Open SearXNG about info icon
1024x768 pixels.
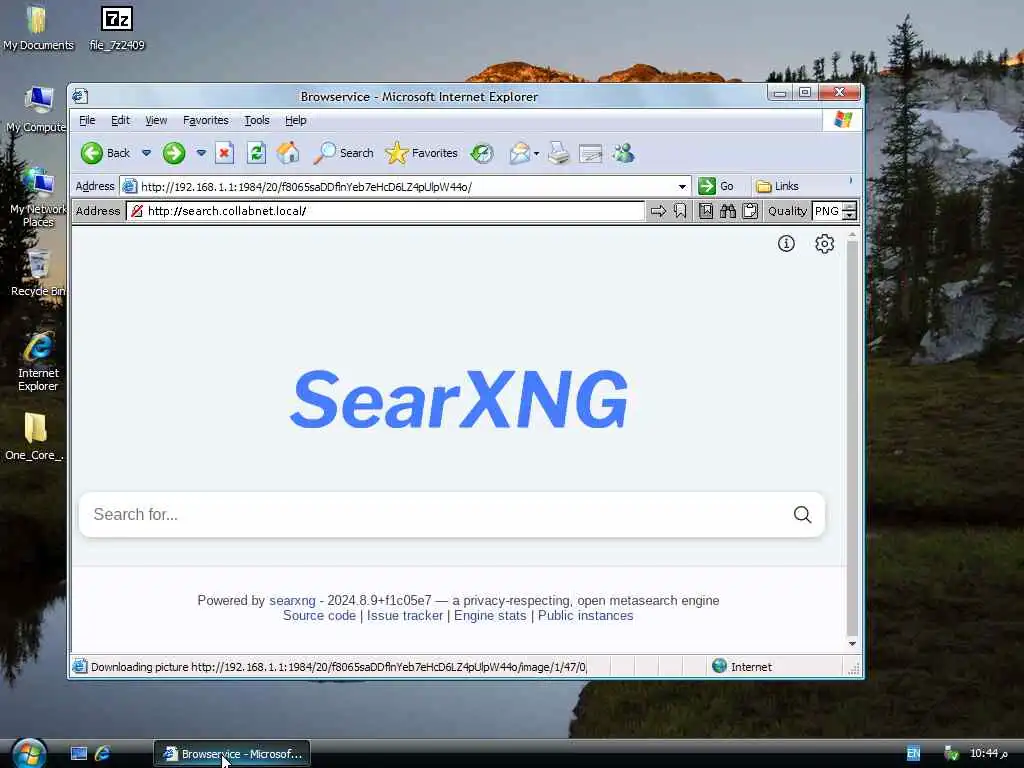(x=786, y=244)
